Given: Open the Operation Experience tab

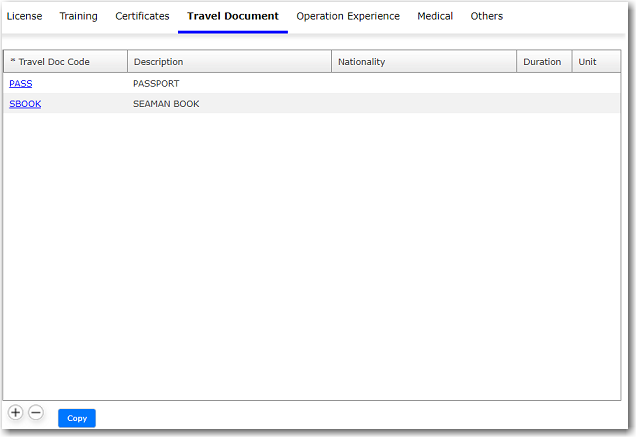Looking at the screenshot, I should (348, 16).
